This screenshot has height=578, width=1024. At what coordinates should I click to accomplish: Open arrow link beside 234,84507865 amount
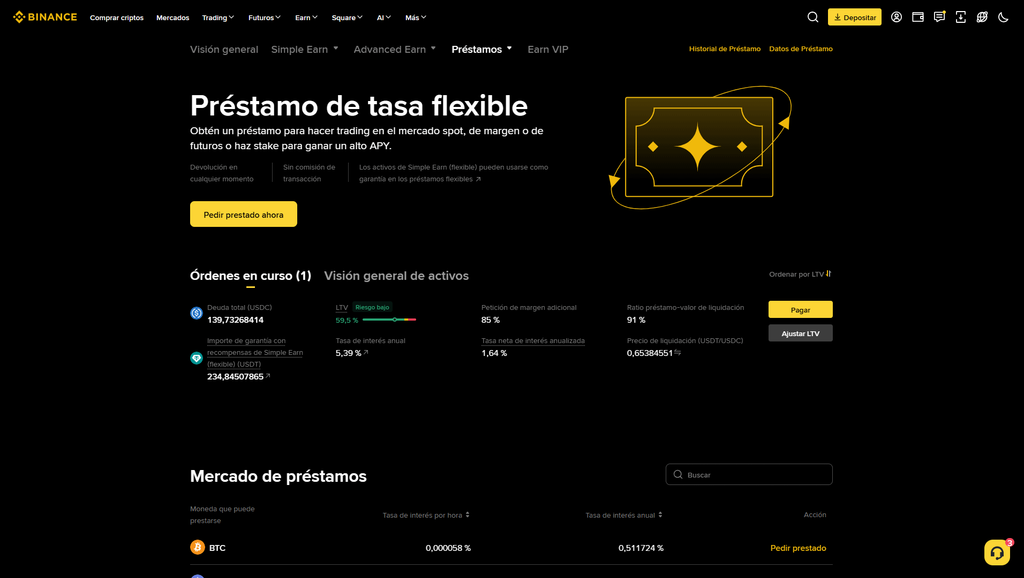(268, 376)
